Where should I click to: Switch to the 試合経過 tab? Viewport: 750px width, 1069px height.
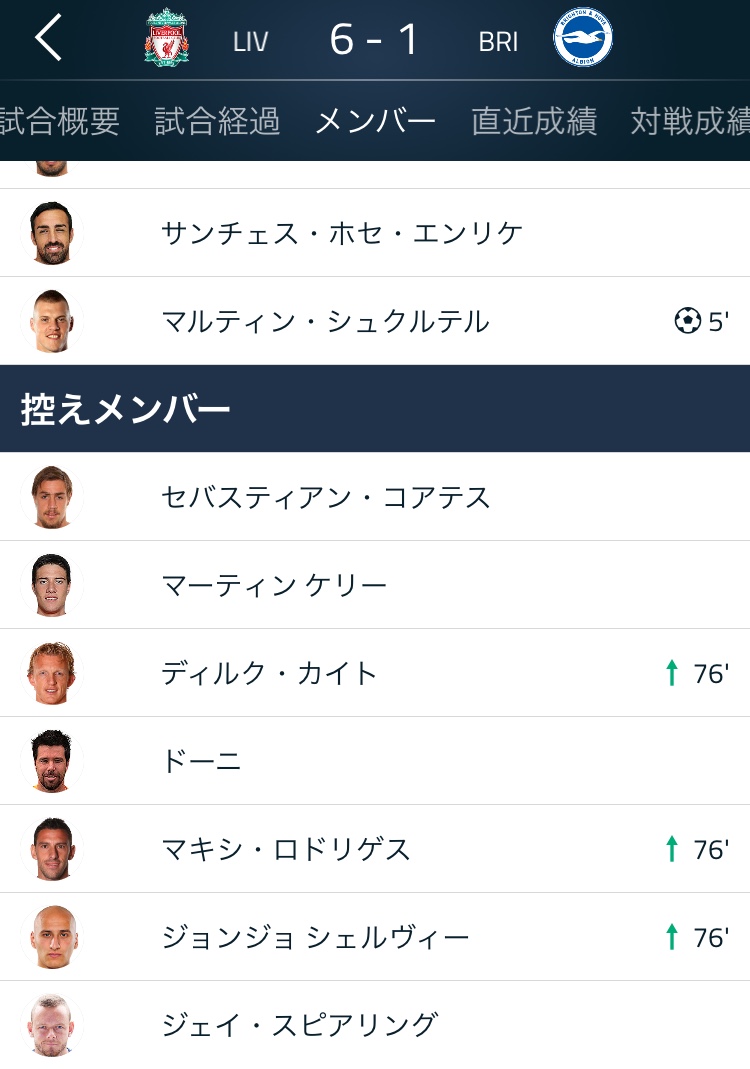click(217, 121)
